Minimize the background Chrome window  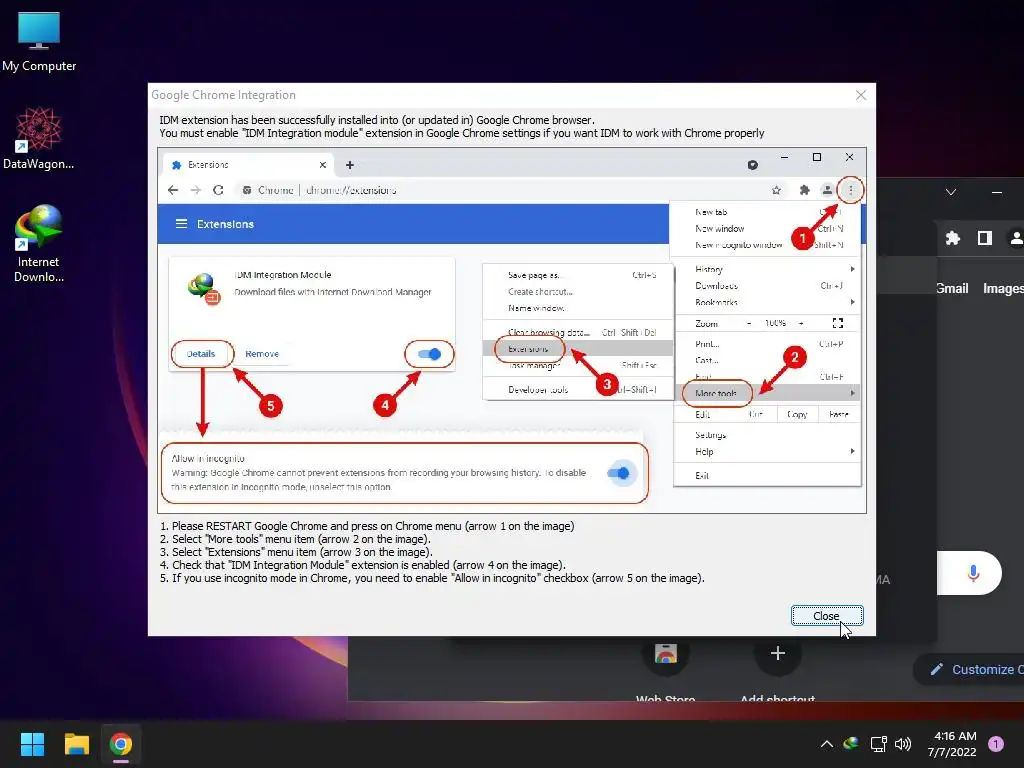point(997,192)
